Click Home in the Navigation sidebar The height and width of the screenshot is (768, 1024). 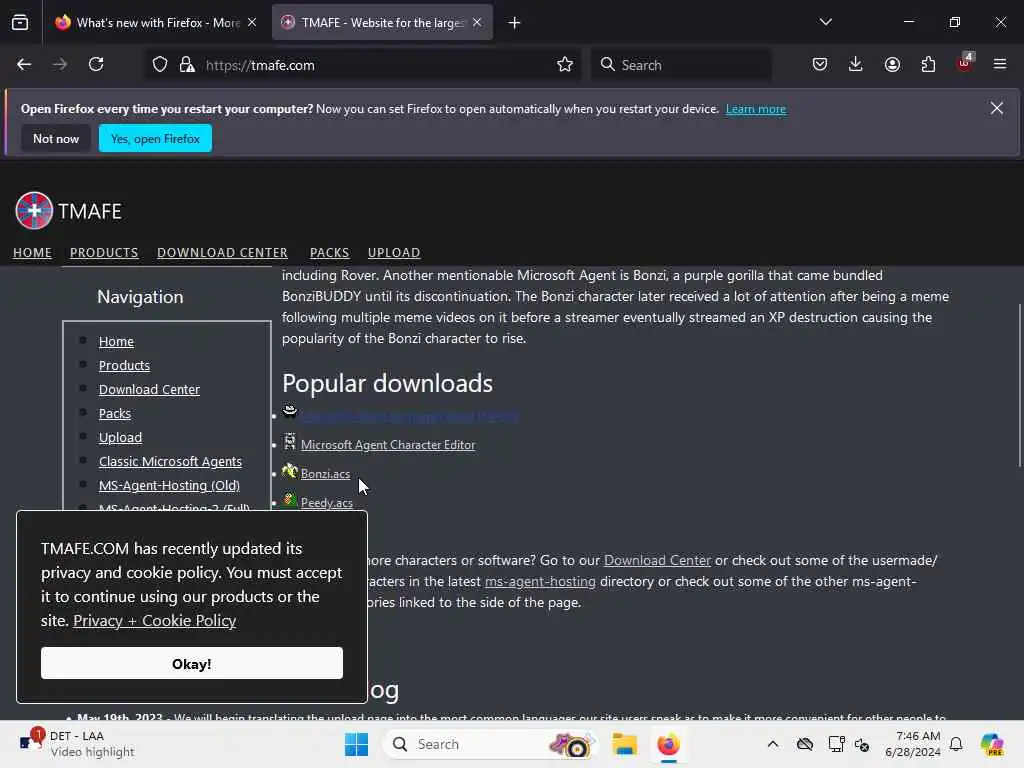[116, 342]
